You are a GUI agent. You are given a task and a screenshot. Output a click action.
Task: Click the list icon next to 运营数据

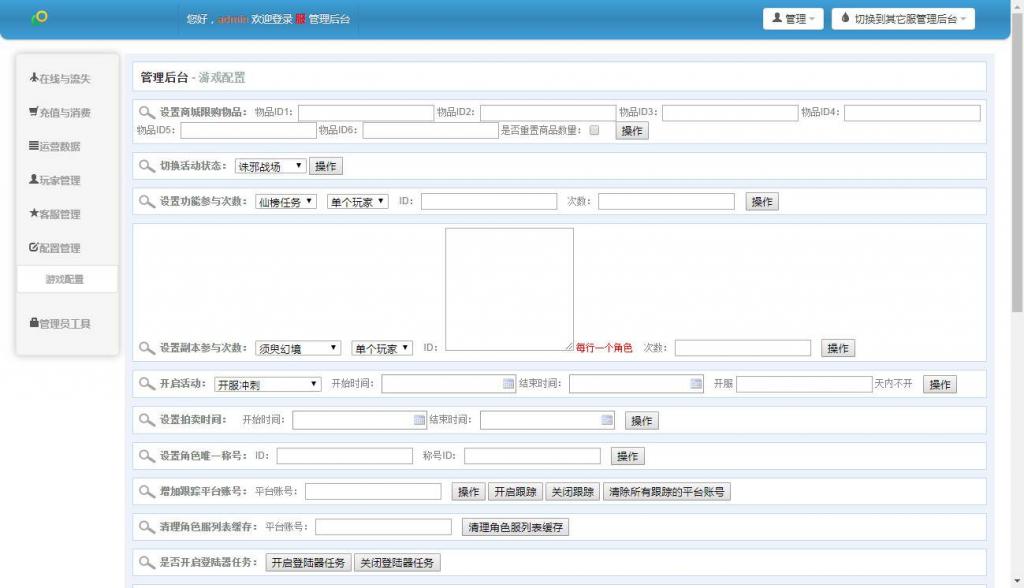coord(34,146)
